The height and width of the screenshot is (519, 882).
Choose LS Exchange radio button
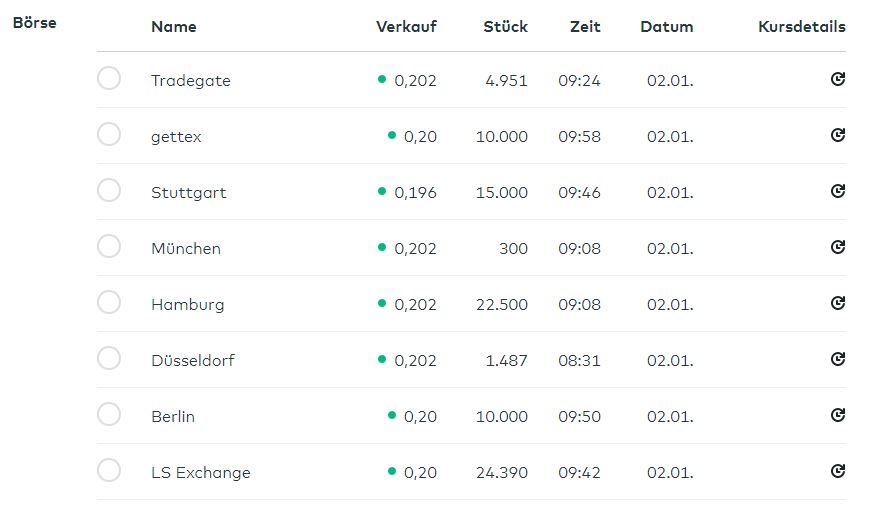[109, 471]
